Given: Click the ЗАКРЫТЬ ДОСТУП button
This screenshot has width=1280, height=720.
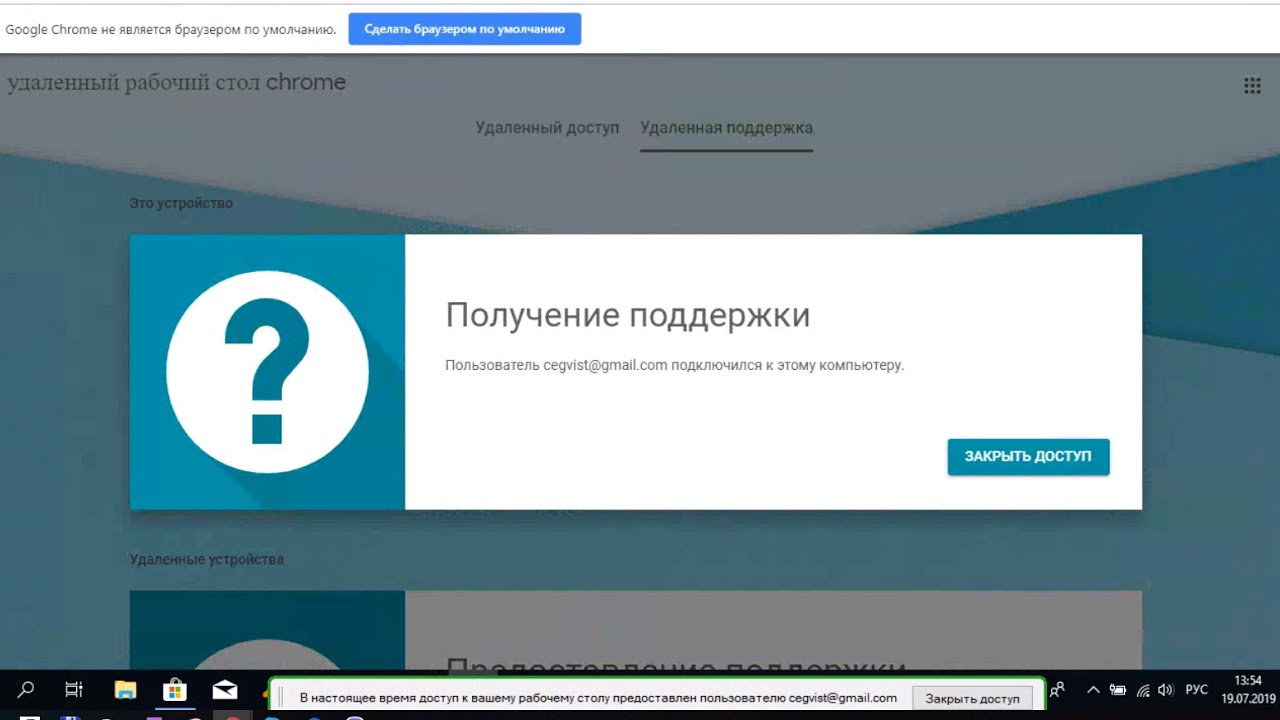Looking at the screenshot, I should click(x=1028, y=456).
